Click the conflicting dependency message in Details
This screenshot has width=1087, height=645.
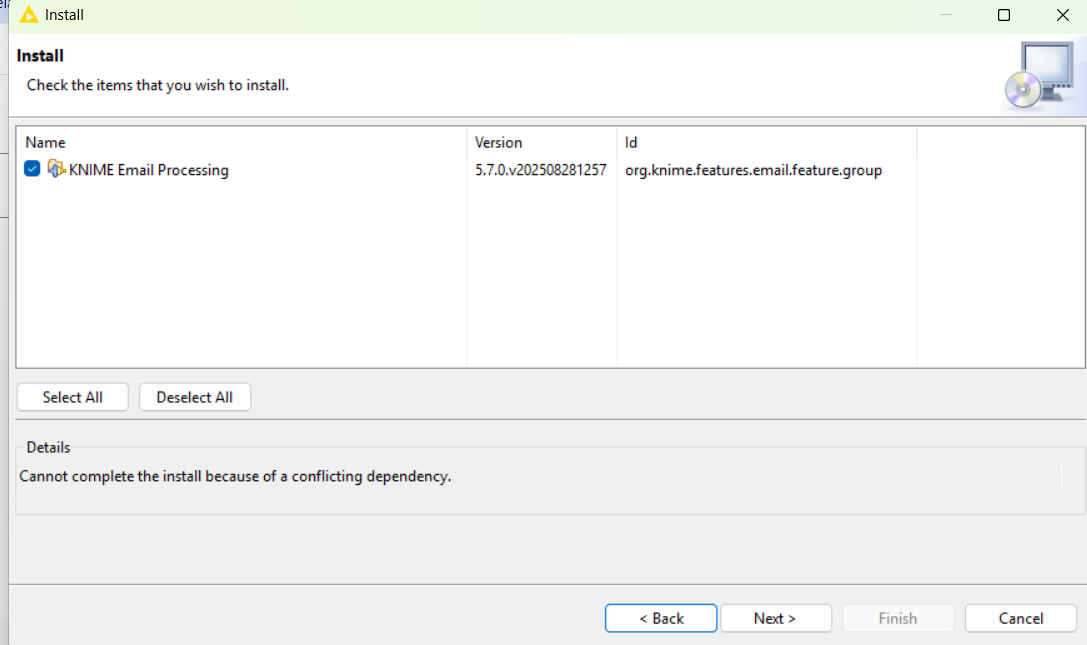[x=236, y=476]
